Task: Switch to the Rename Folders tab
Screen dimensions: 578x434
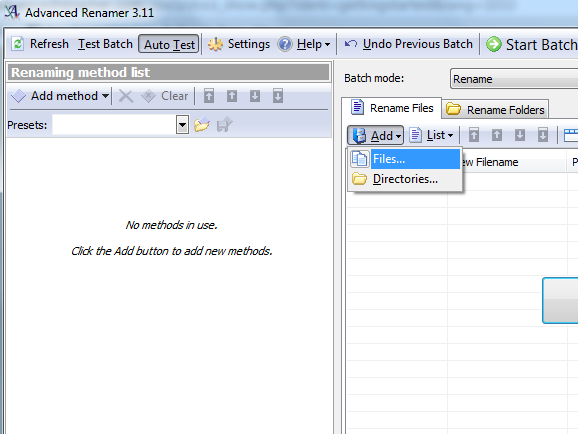Action: click(495, 109)
